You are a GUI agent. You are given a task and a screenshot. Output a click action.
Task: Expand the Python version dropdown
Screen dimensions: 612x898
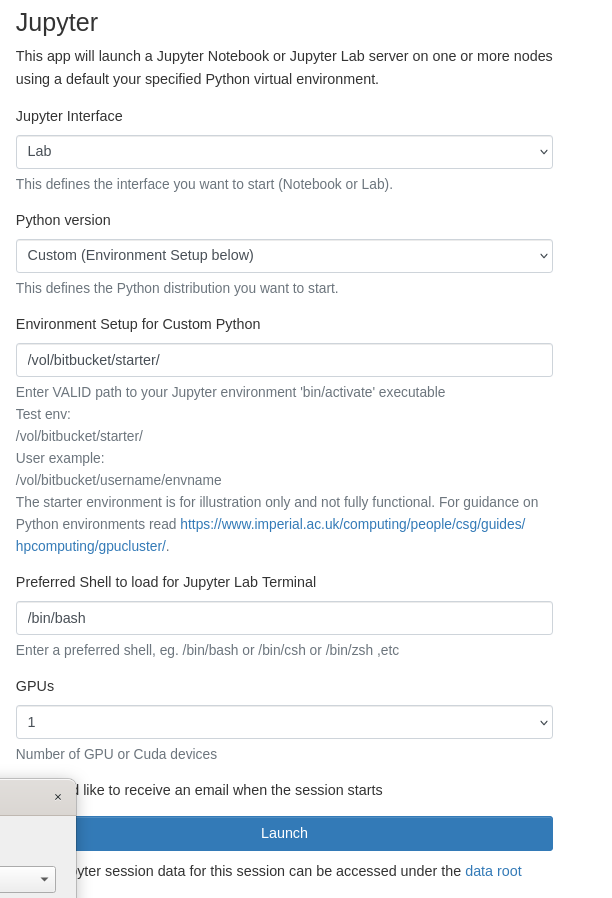[x=284, y=256]
